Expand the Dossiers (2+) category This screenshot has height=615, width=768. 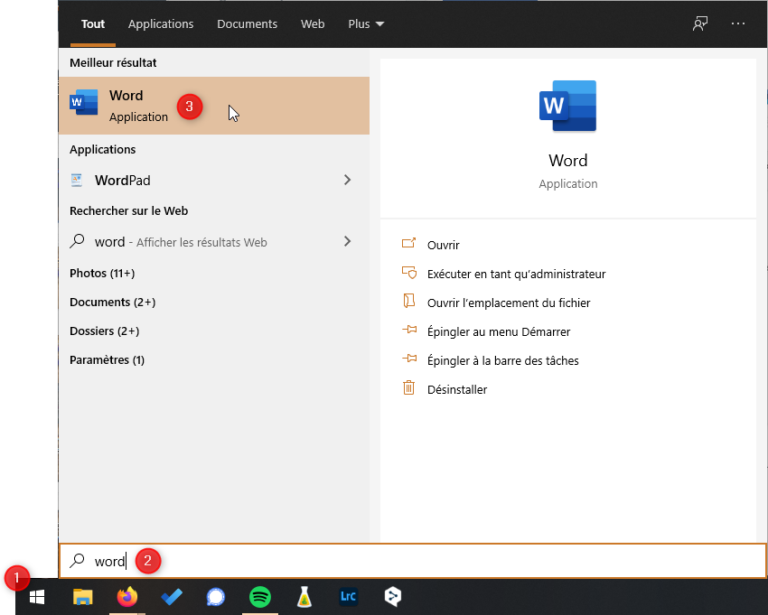pos(104,331)
